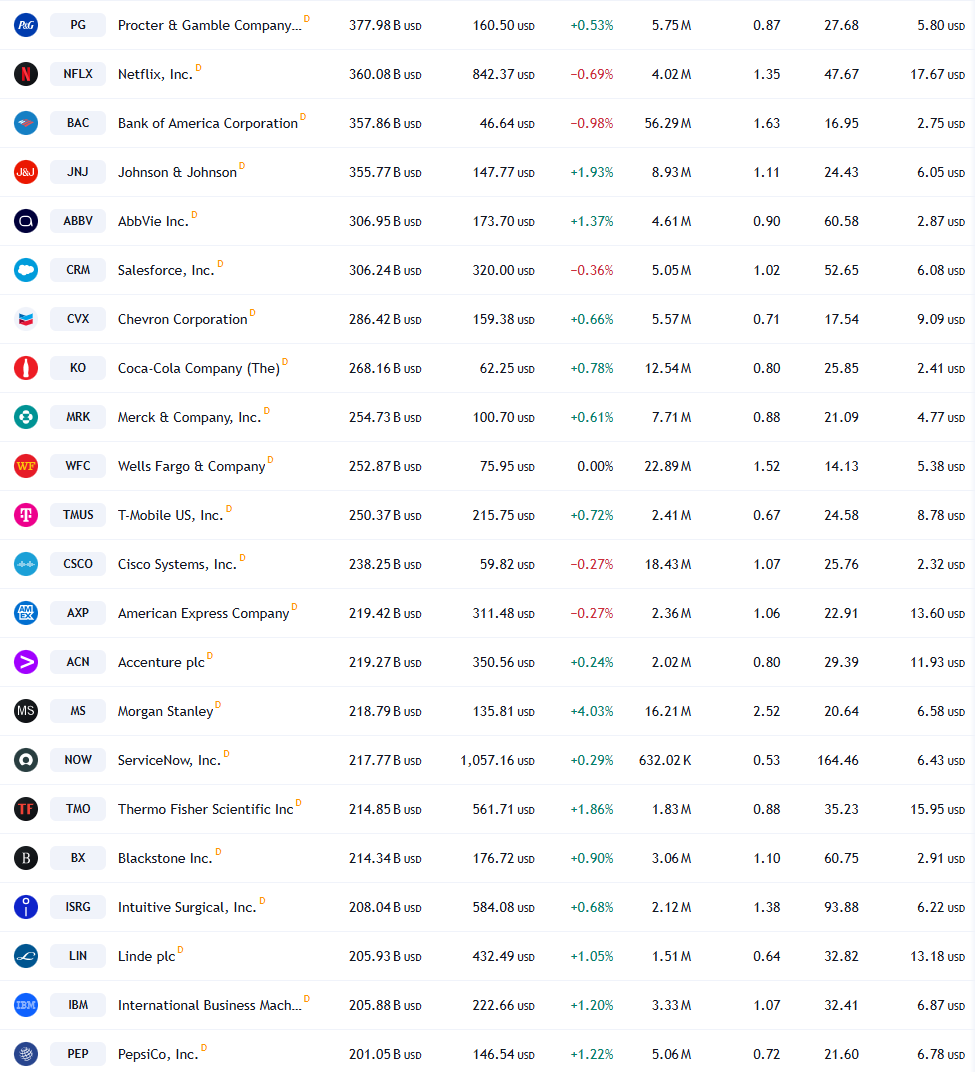Open Procter & Gamble Company link

209,25
